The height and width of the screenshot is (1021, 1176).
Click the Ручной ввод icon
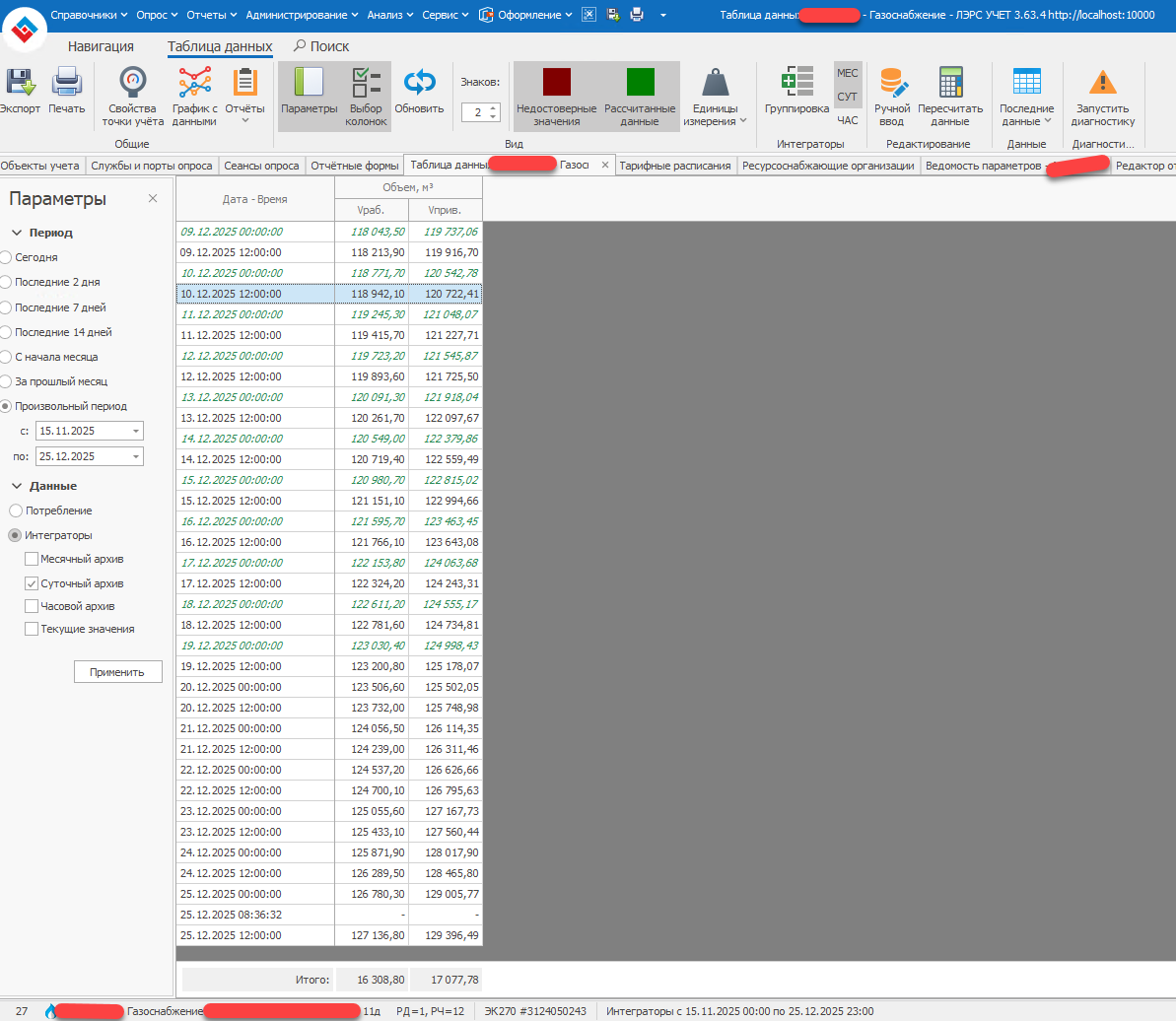(892, 84)
